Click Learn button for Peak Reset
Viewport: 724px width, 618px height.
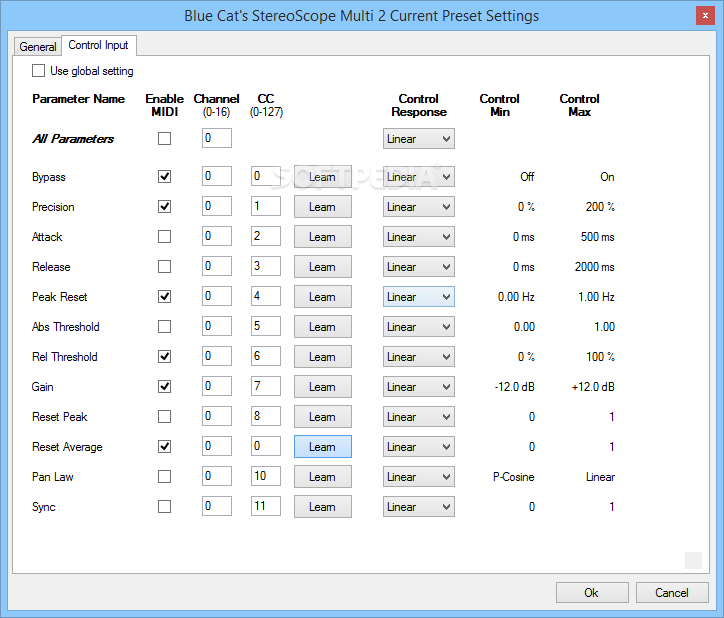[x=323, y=297]
